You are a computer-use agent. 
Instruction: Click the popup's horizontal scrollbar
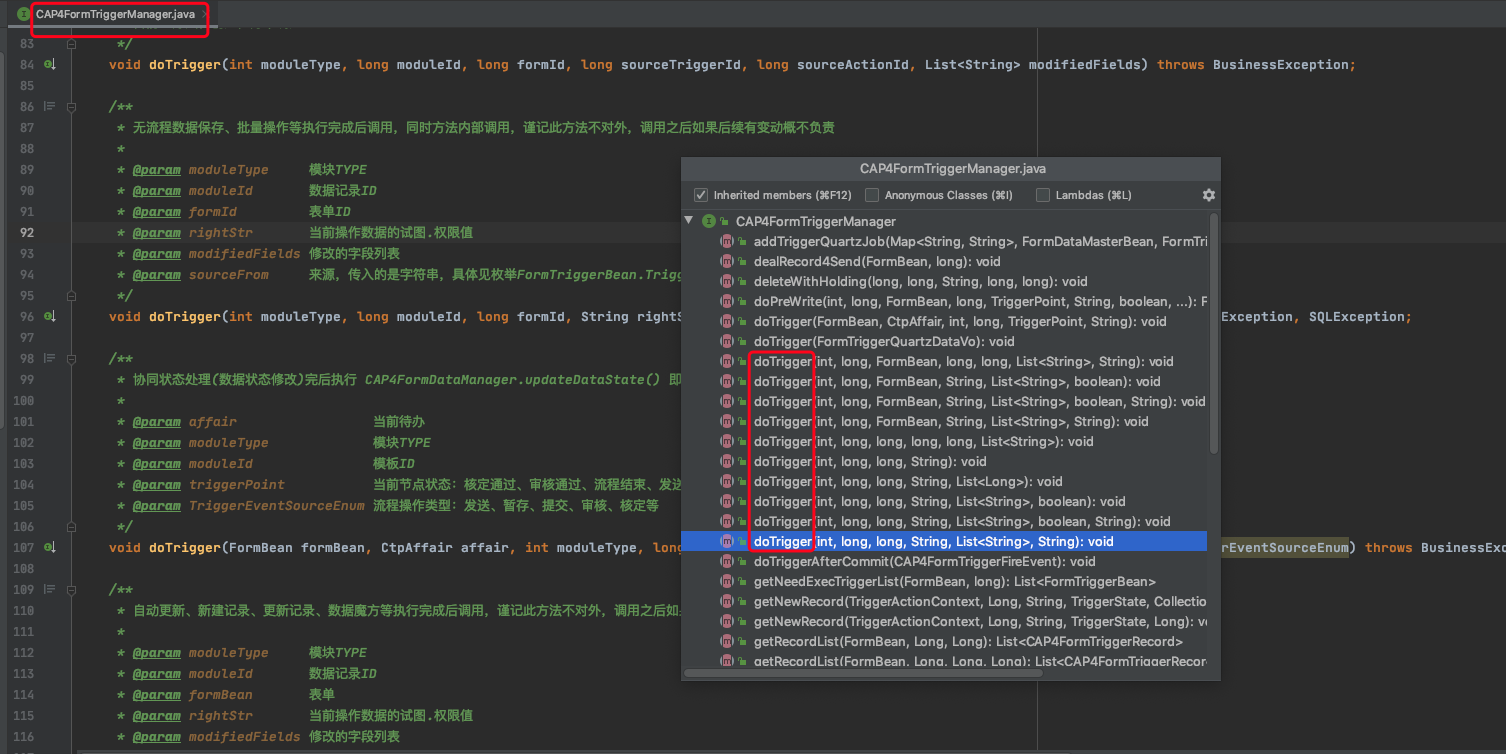860,673
